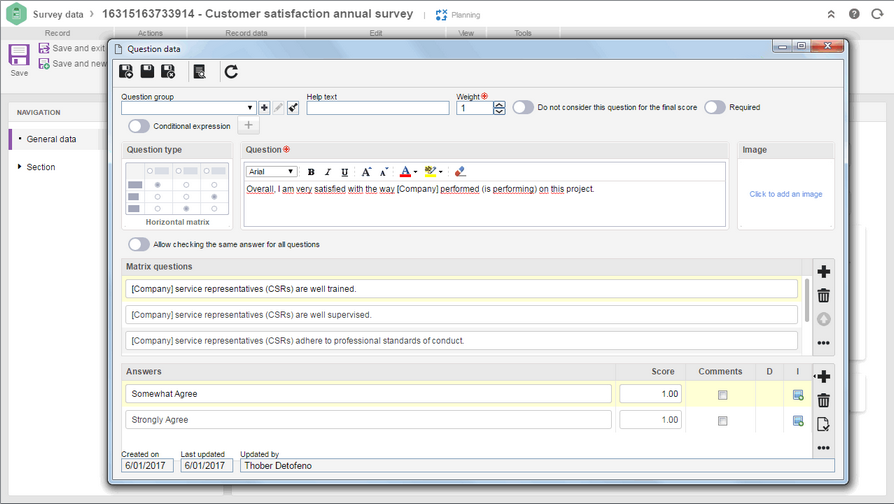Add a new matrix question row
The height and width of the screenshot is (504, 894).
tap(823, 271)
